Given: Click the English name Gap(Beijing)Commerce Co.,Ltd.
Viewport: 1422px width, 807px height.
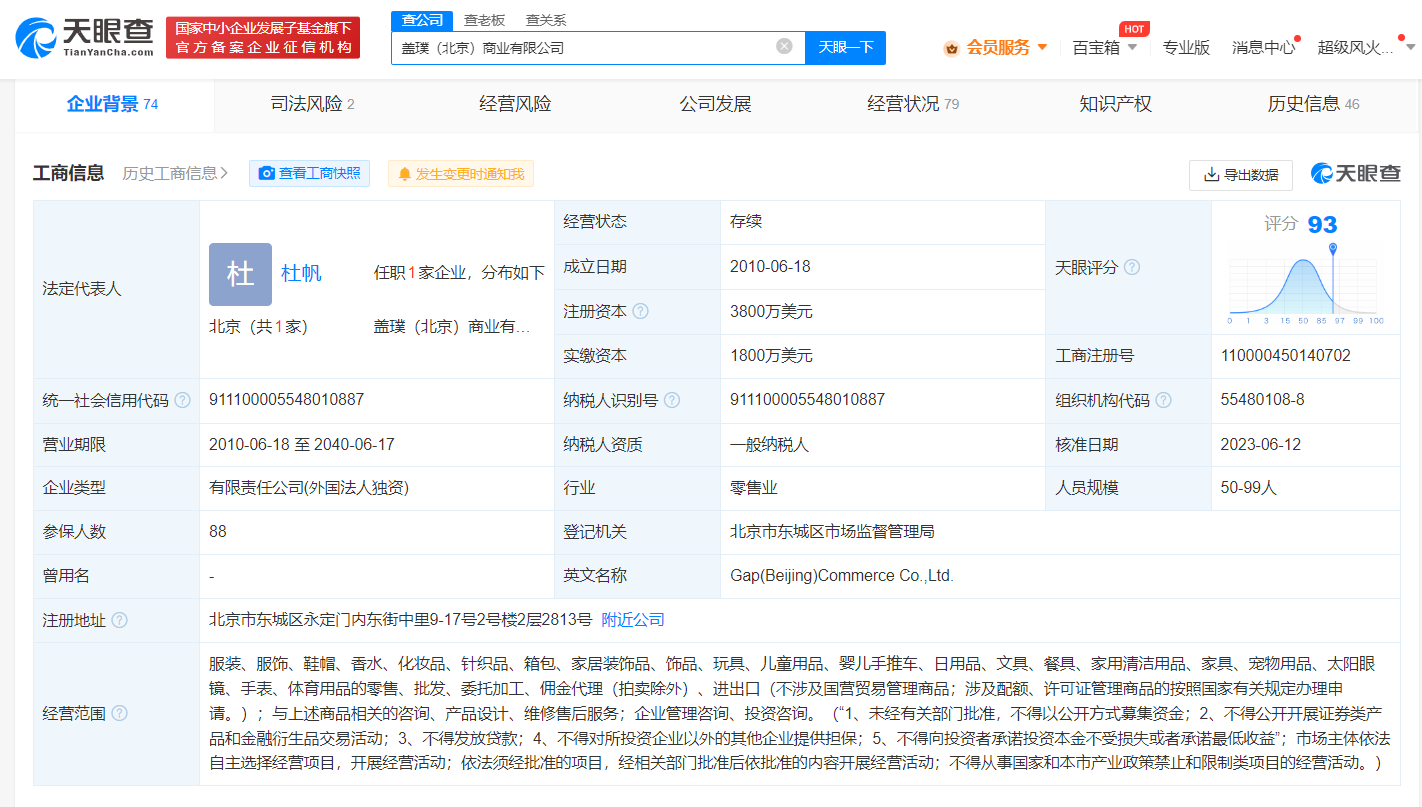Looking at the screenshot, I should coord(842,576).
